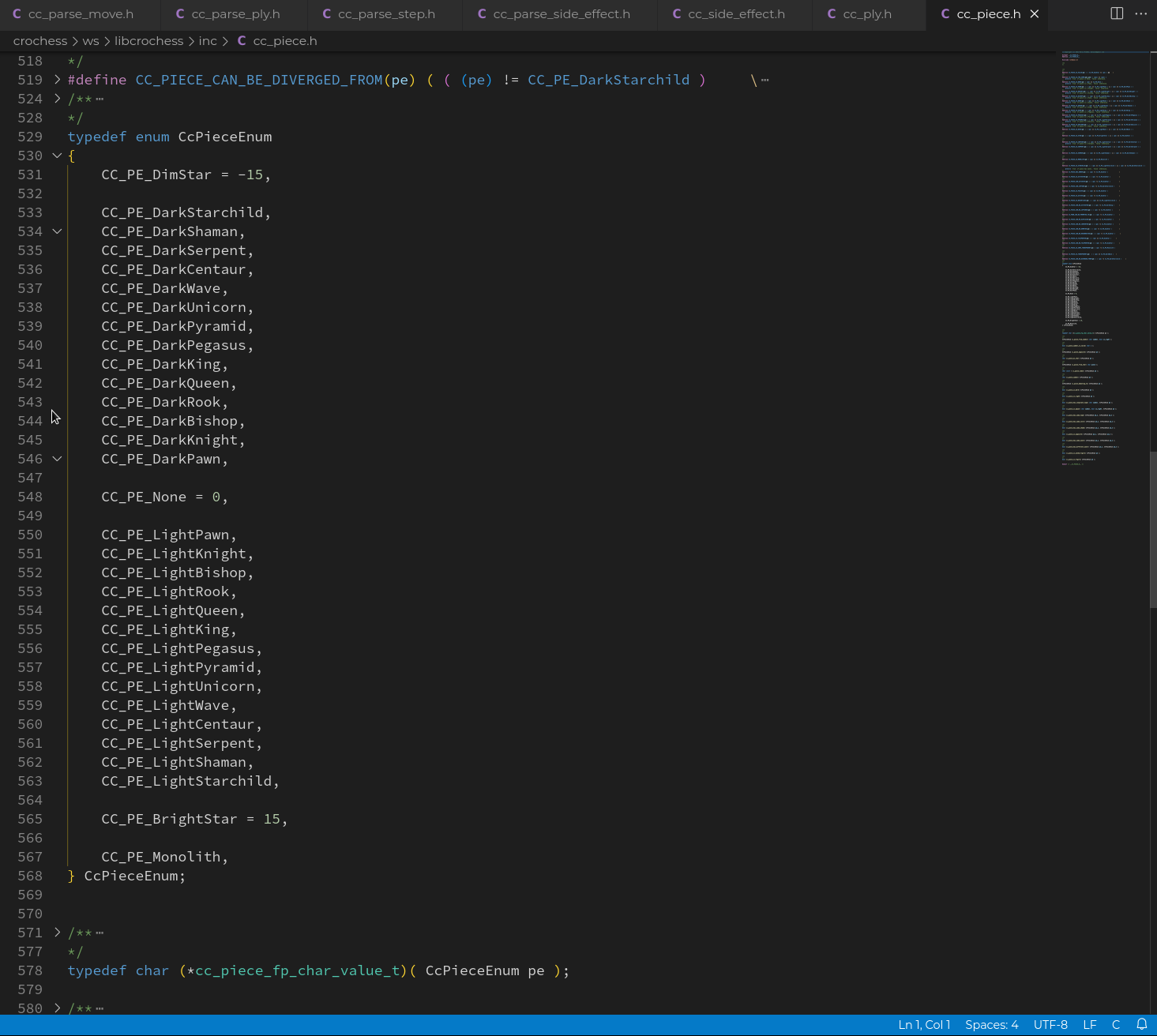The height and width of the screenshot is (1036, 1157).
Task: Click the C file icon in the breadcrumb bar
Action: (x=242, y=40)
